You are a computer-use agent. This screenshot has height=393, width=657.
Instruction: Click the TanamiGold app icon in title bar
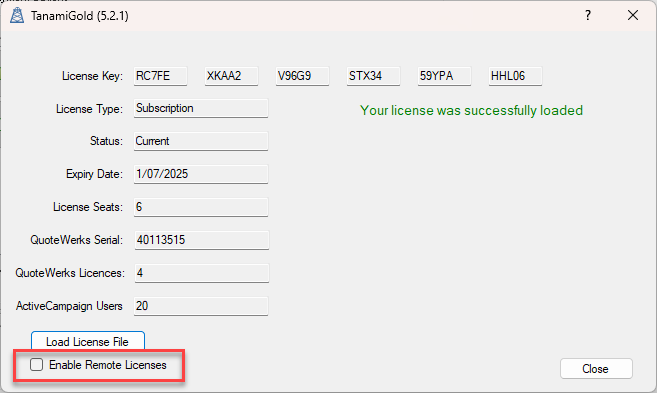tap(17, 16)
